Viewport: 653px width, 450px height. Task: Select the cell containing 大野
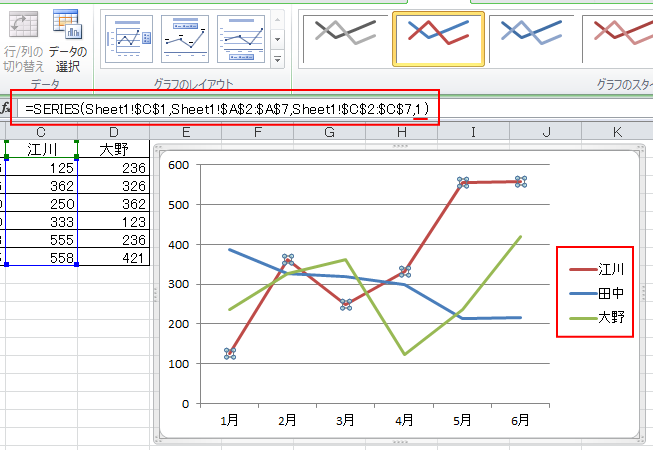point(113,150)
